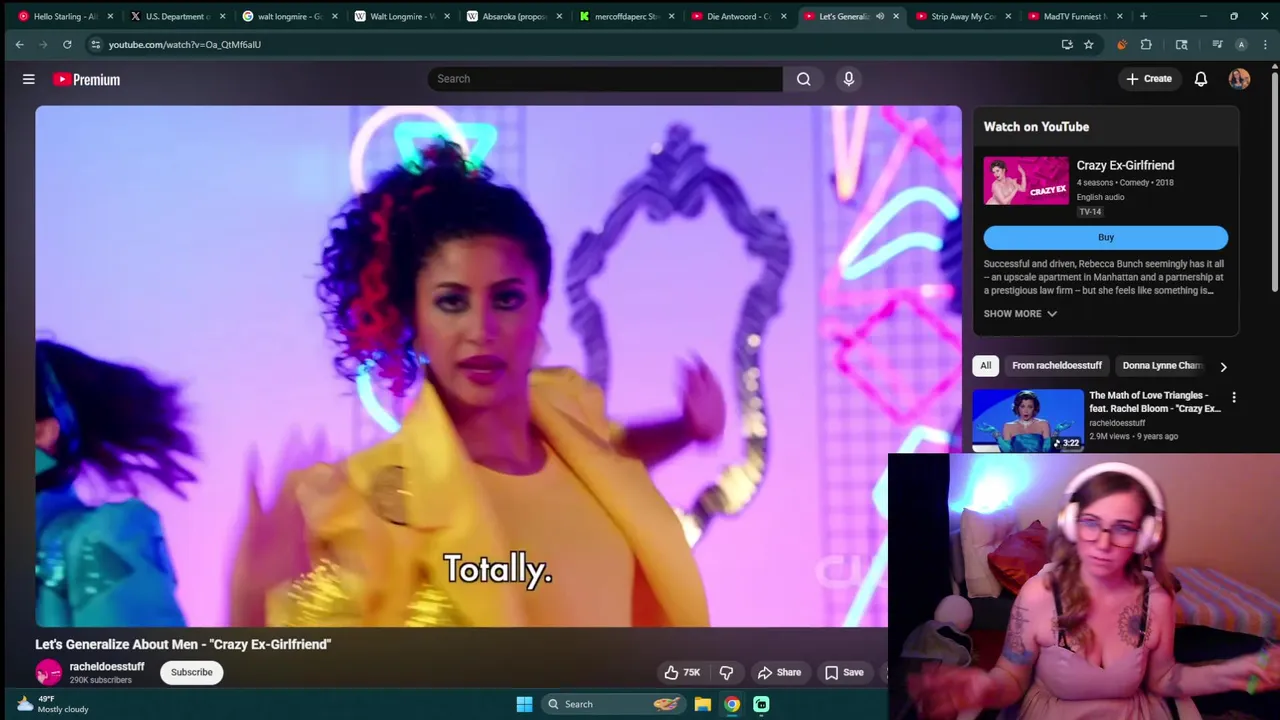
Task: Select the All filter chip
Action: [986, 366]
